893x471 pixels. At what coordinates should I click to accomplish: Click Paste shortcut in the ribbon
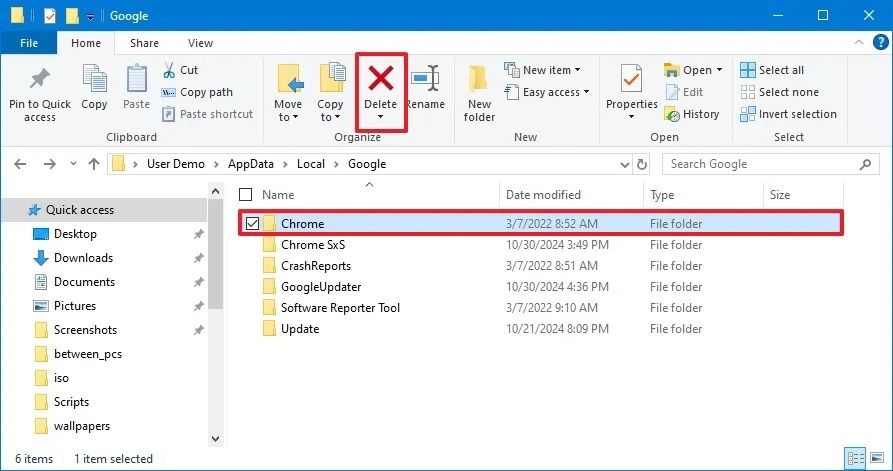click(207, 114)
